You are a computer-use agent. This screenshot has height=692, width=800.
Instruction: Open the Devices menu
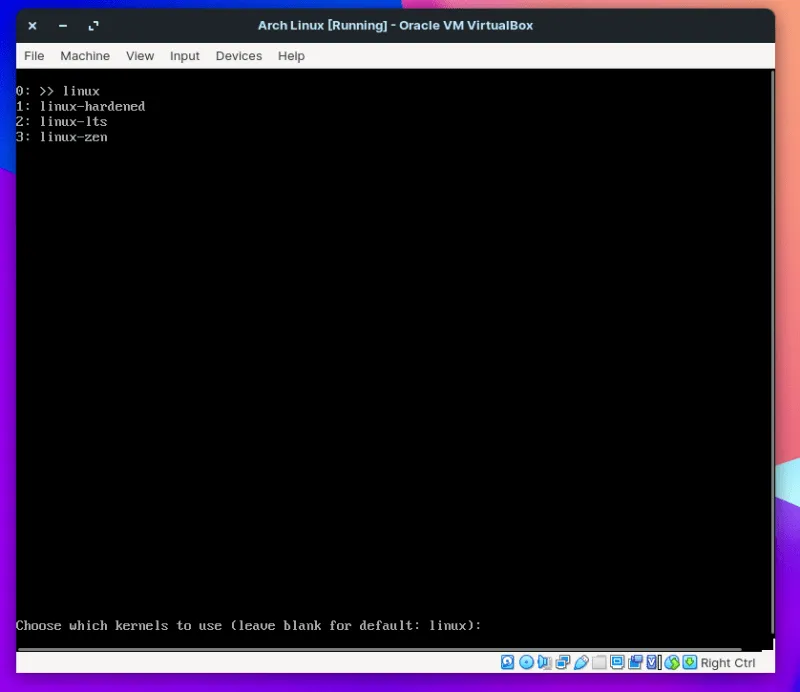pyautogui.click(x=238, y=56)
